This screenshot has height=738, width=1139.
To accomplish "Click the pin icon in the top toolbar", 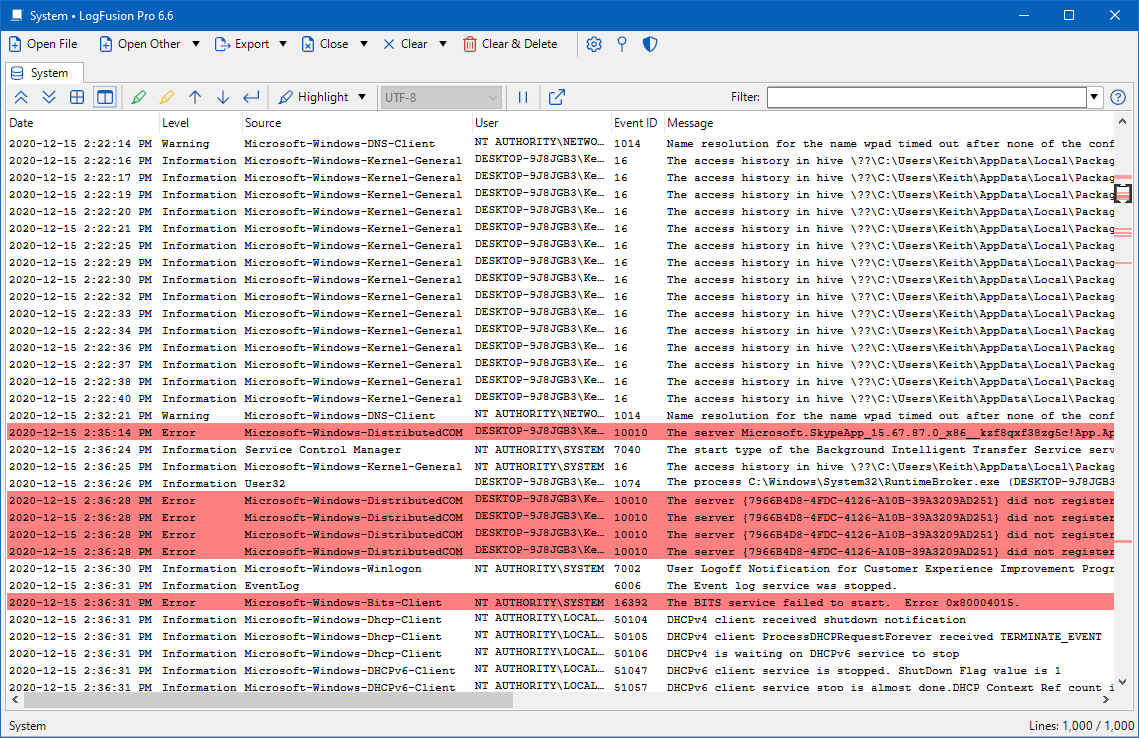I will coord(621,44).
